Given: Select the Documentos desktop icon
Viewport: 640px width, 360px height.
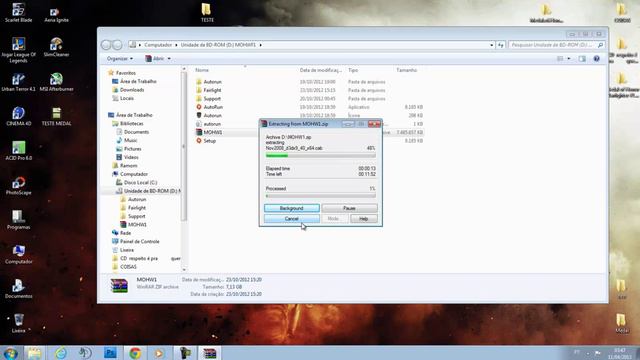Looking at the screenshot, I should (x=18, y=289).
